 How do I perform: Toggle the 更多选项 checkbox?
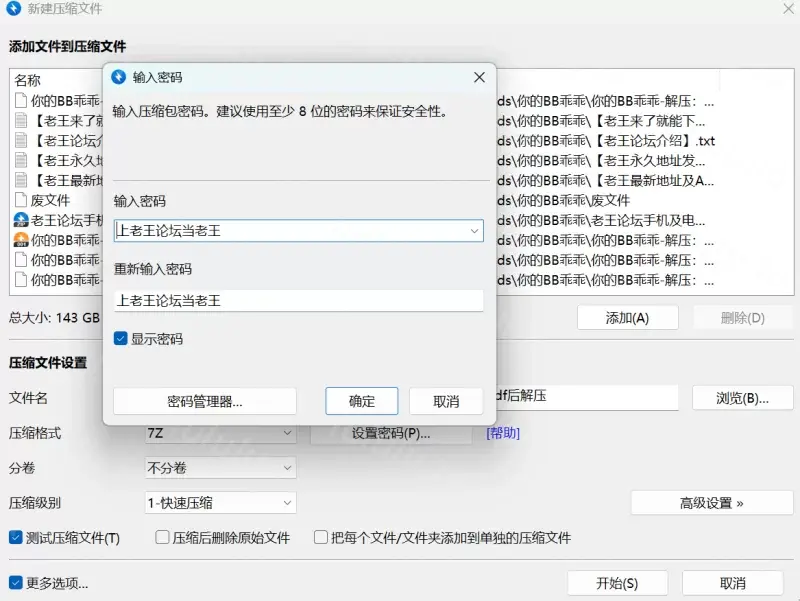pyautogui.click(x=16, y=583)
